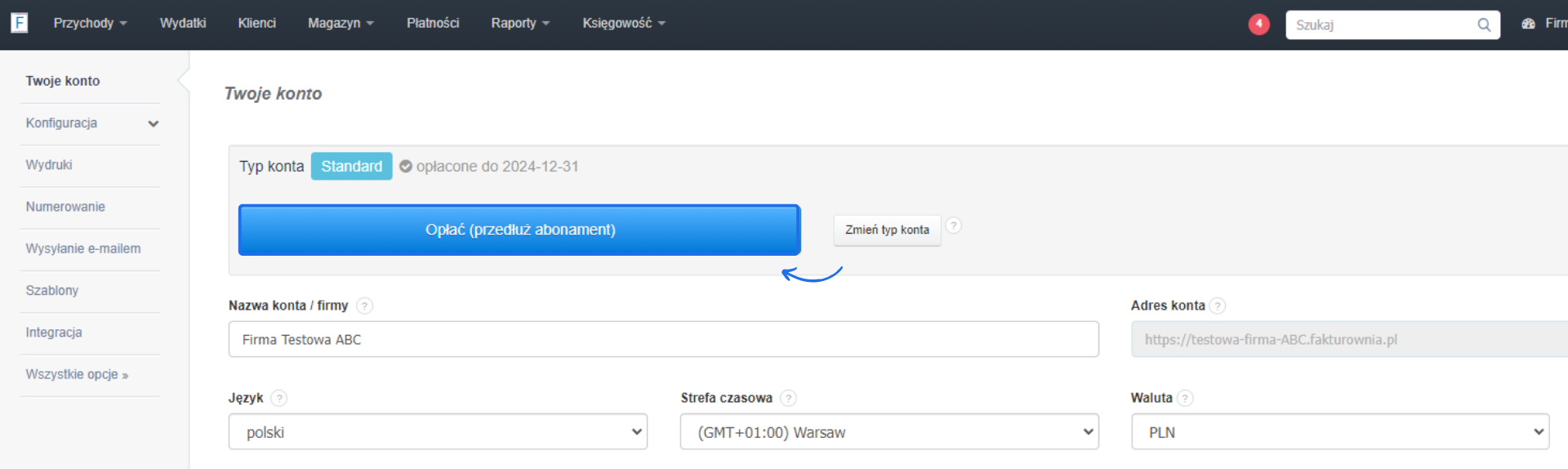Open Wszystkie opcje » link in the sidebar
Viewport: 1568px width, 469px height.
point(77,374)
